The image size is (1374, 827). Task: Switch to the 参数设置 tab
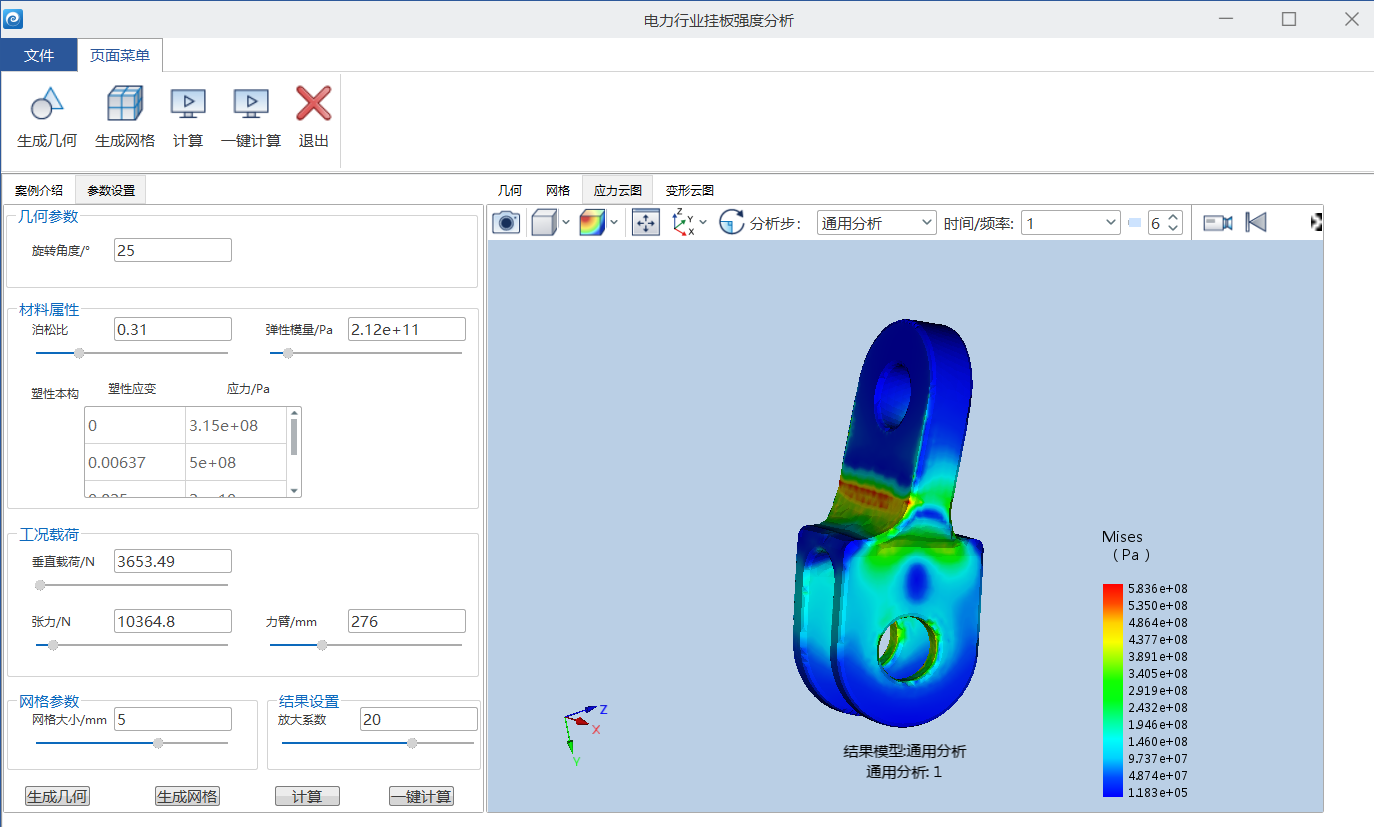coord(111,190)
